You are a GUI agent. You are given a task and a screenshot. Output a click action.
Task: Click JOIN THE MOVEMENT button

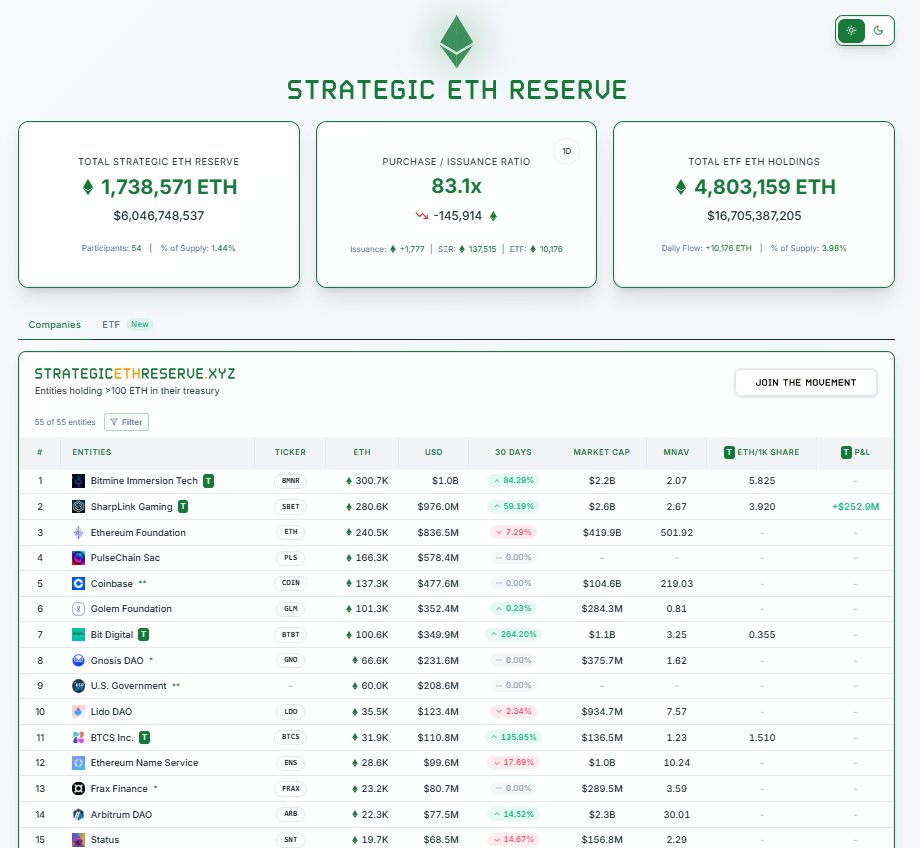806,383
